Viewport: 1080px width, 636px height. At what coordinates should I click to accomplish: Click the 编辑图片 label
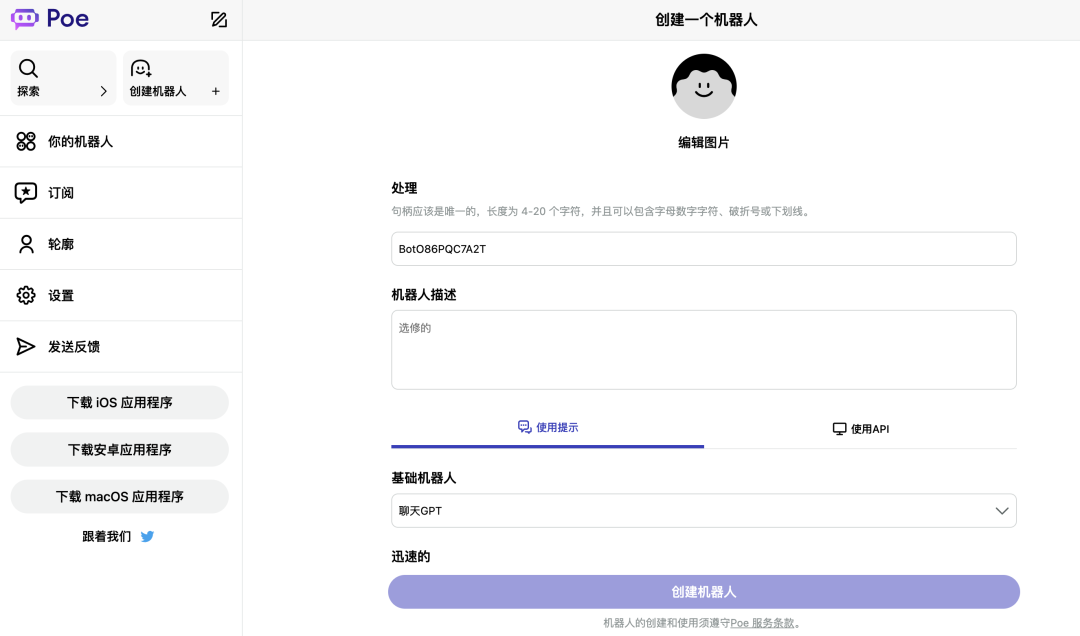pyautogui.click(x=704, y=143)
